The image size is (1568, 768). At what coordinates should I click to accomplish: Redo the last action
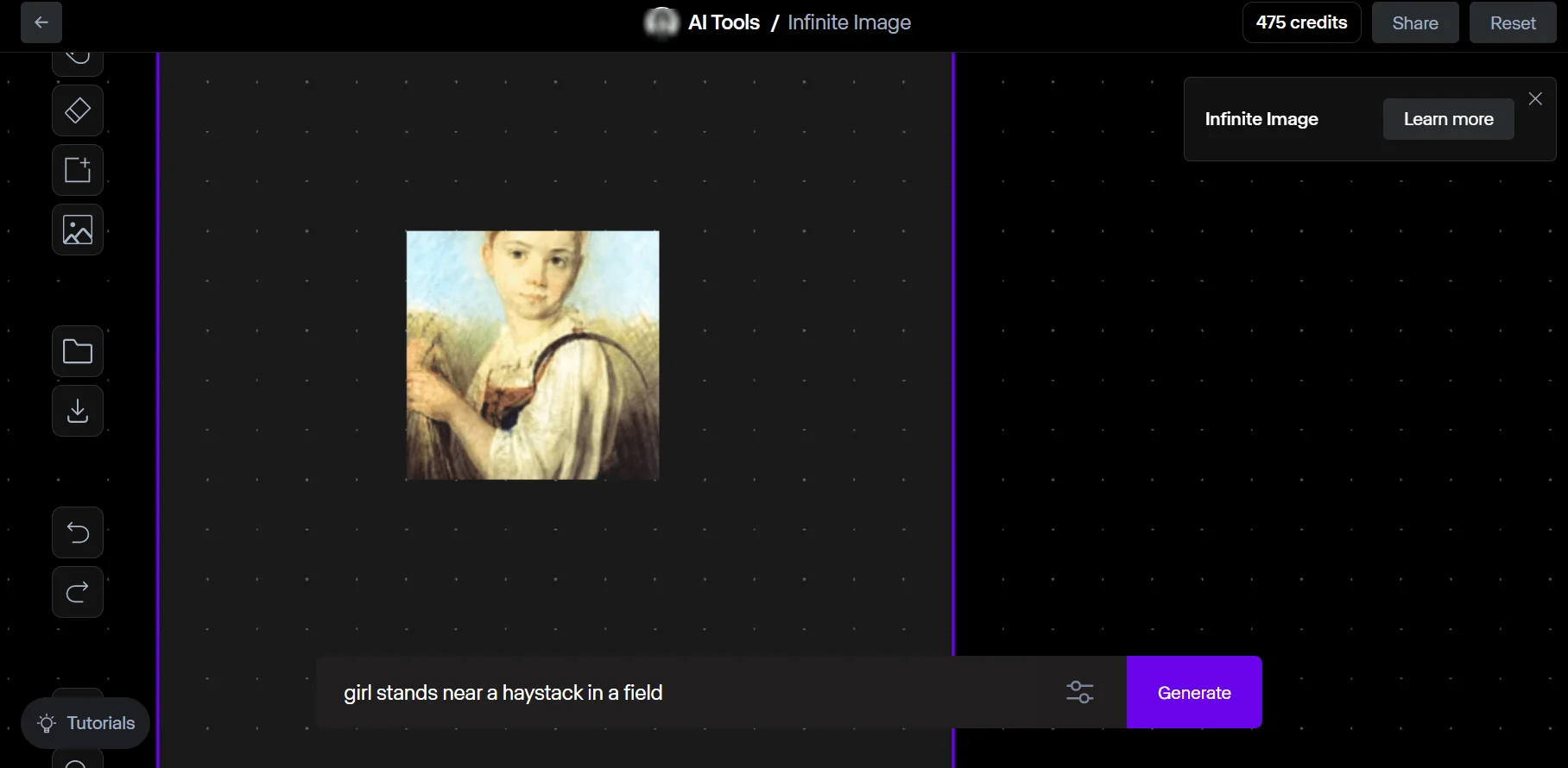coord(78,592)
